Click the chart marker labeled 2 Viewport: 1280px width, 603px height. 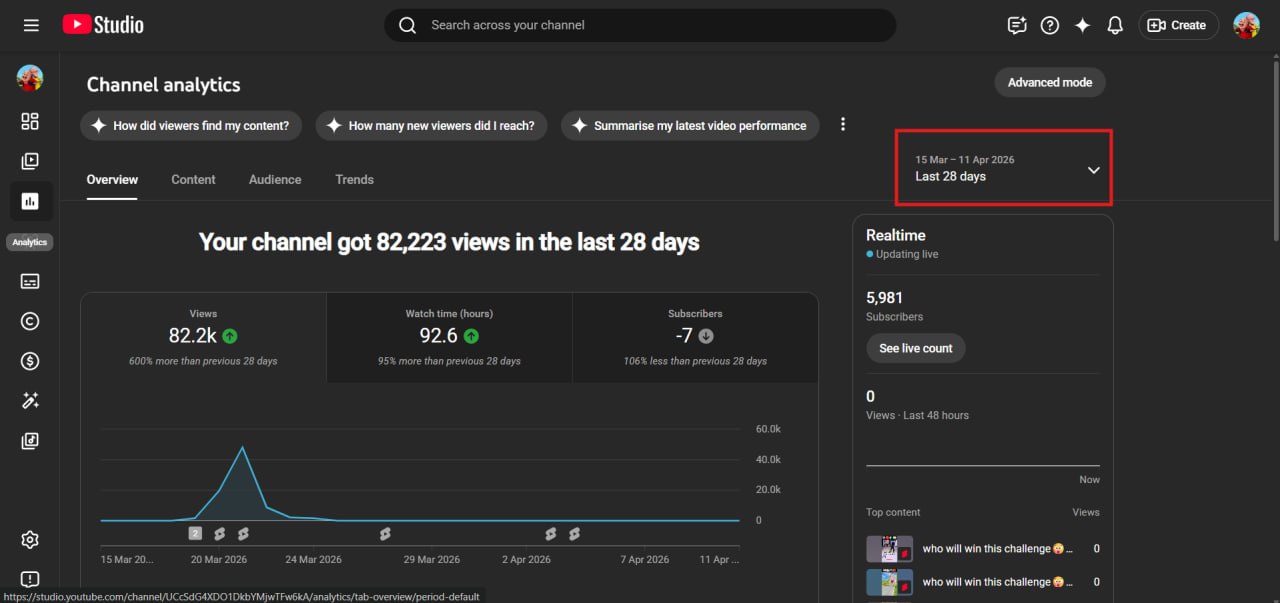click(x=195, y=534)
